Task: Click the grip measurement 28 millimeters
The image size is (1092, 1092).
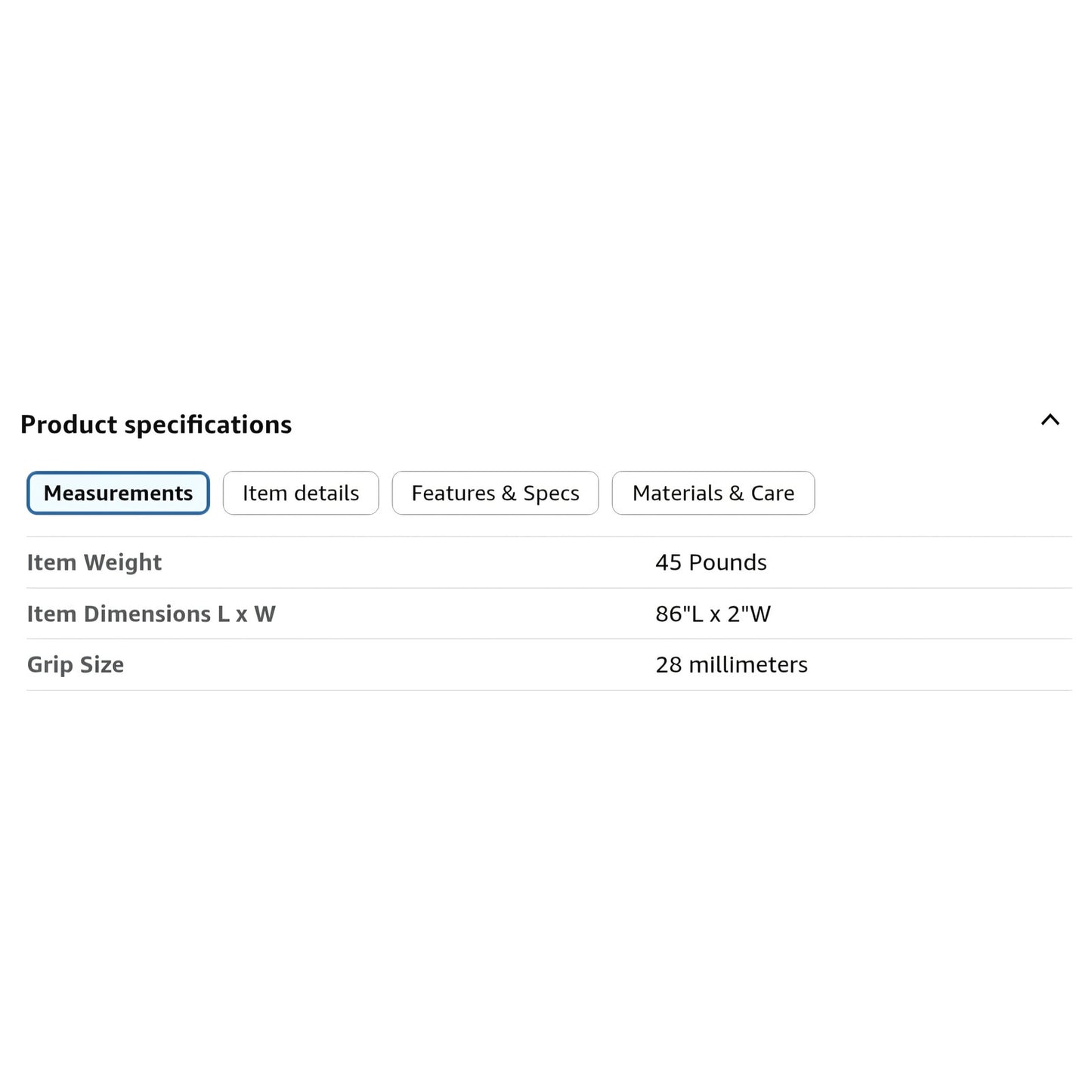Action: pos(732,665)
